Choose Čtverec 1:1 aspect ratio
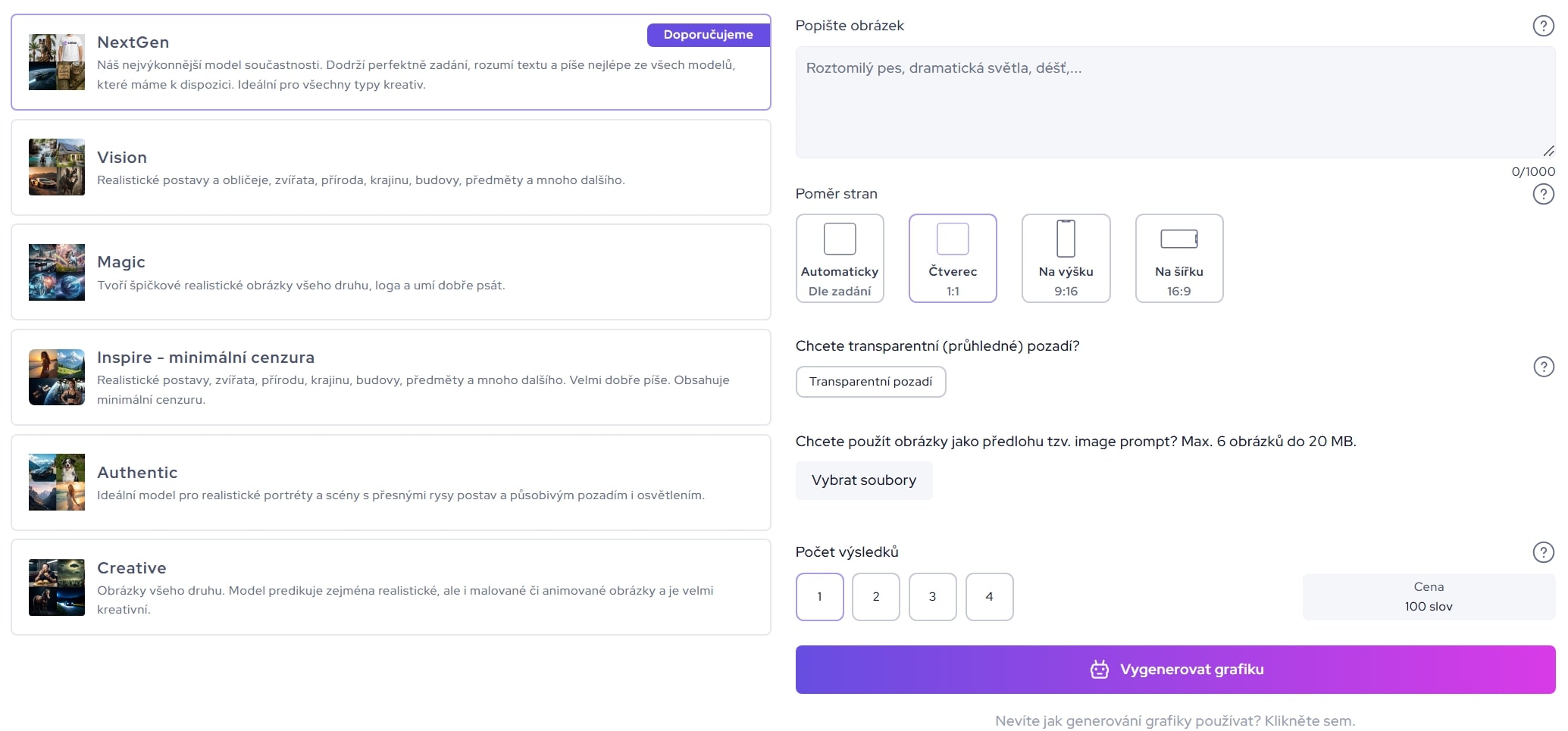Image resolution: width=1568 pixels, height=731 pixels. [953, 258]
